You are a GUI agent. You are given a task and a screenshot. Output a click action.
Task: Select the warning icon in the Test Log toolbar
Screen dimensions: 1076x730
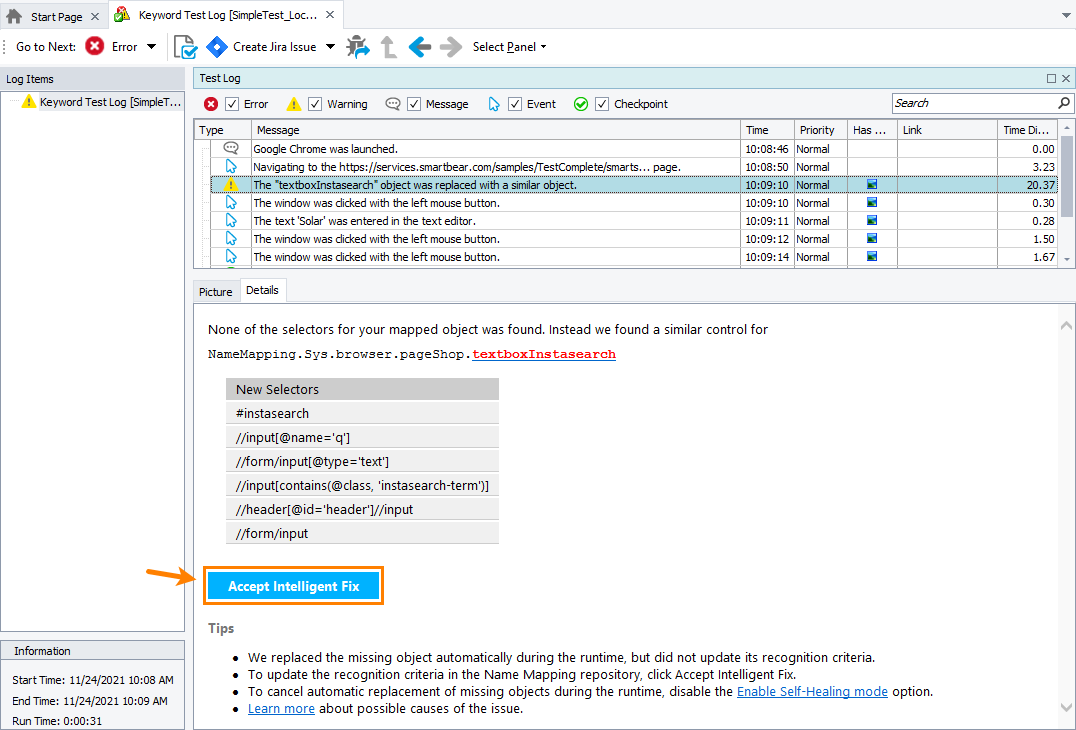click(x=293, y=103)
